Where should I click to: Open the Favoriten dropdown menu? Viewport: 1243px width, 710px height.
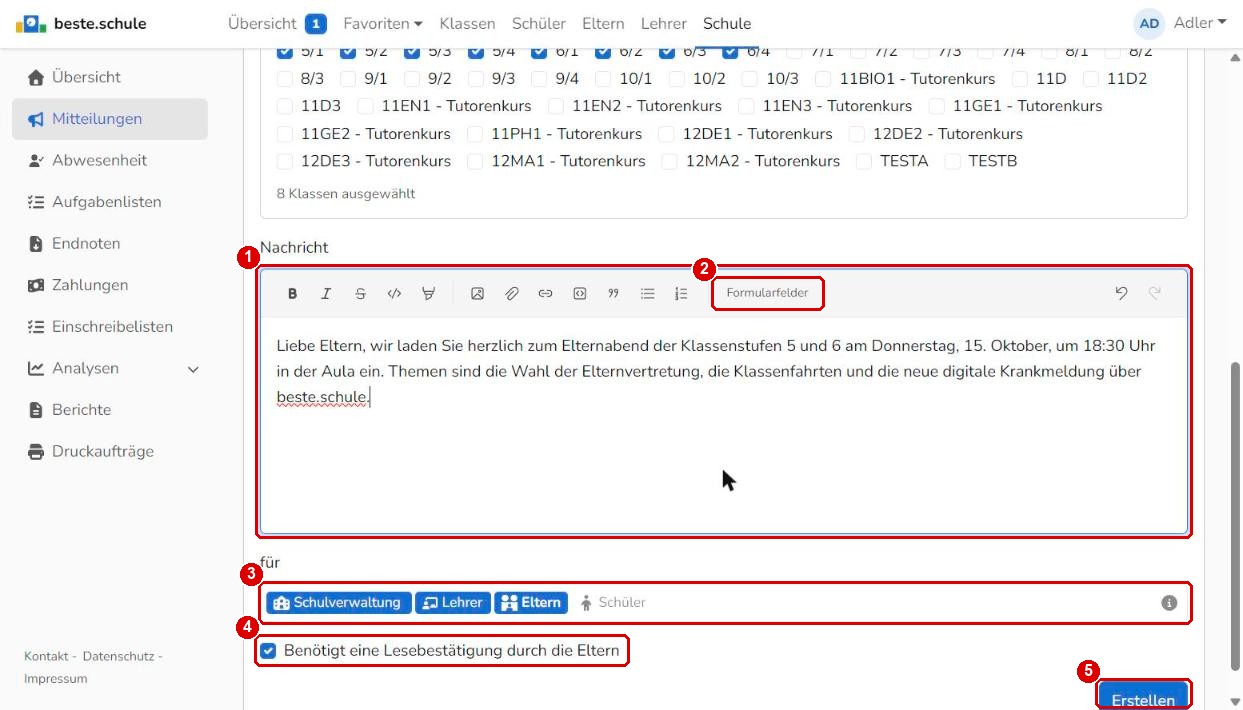[382, 23]
